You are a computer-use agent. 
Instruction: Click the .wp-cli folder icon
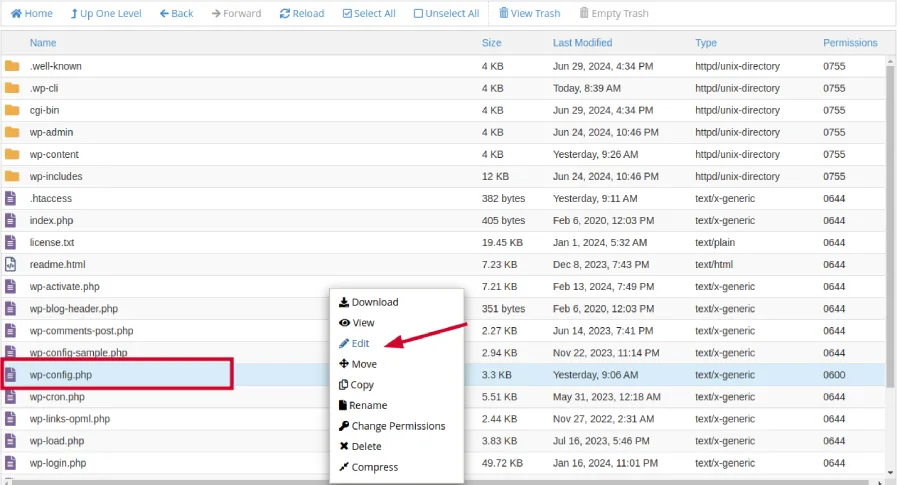click(12, 88)
